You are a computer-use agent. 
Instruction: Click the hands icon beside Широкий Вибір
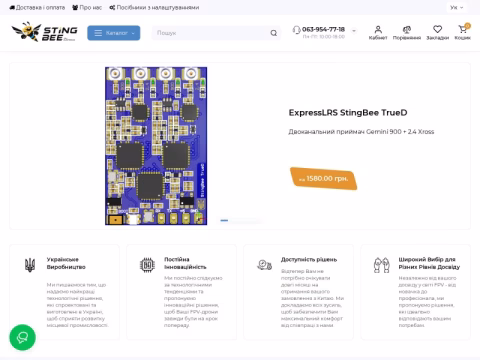pyautogui.click(x=382, y=265)
